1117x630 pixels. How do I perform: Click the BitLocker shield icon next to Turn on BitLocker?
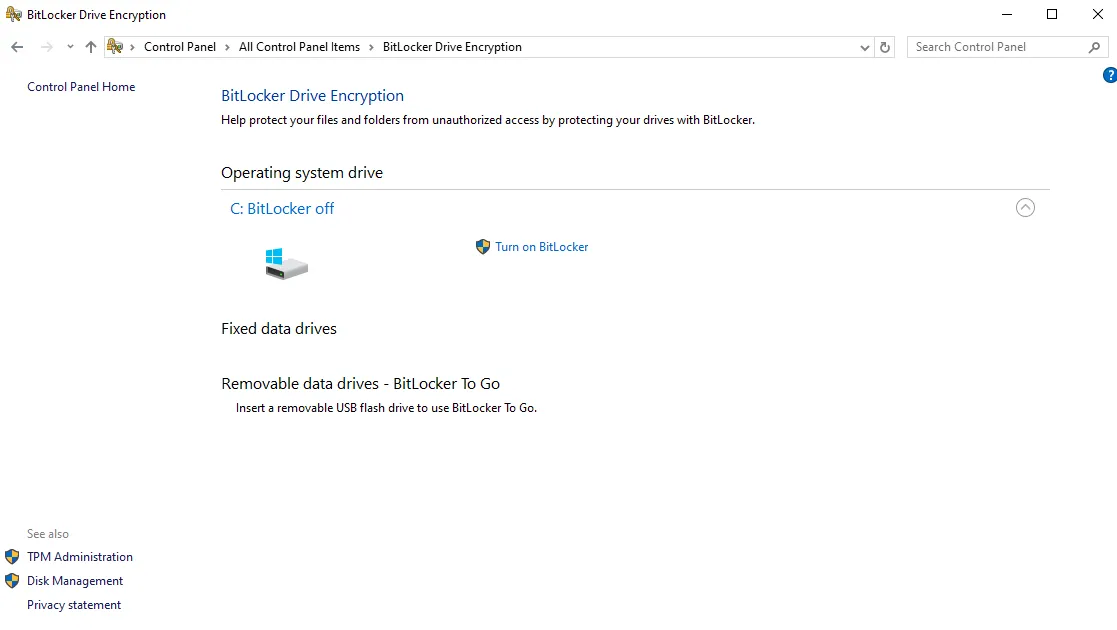(483, 247)
